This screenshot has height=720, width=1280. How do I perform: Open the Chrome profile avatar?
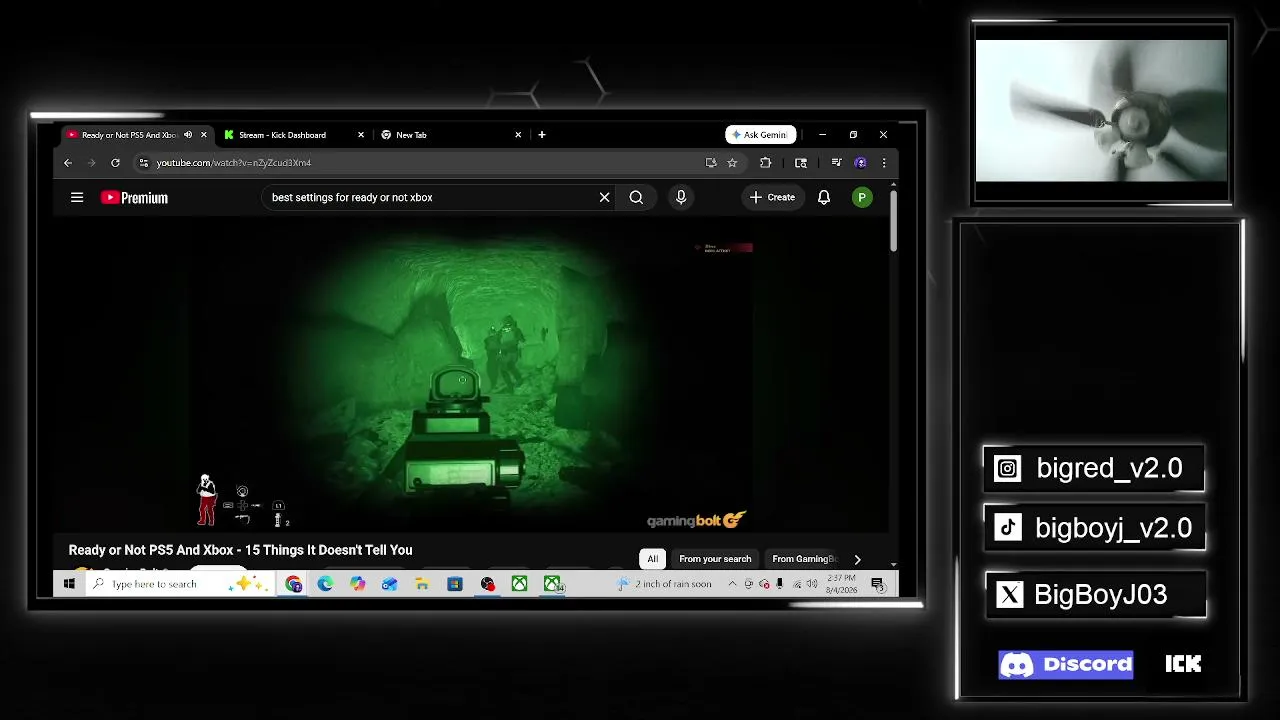[860, 163]
